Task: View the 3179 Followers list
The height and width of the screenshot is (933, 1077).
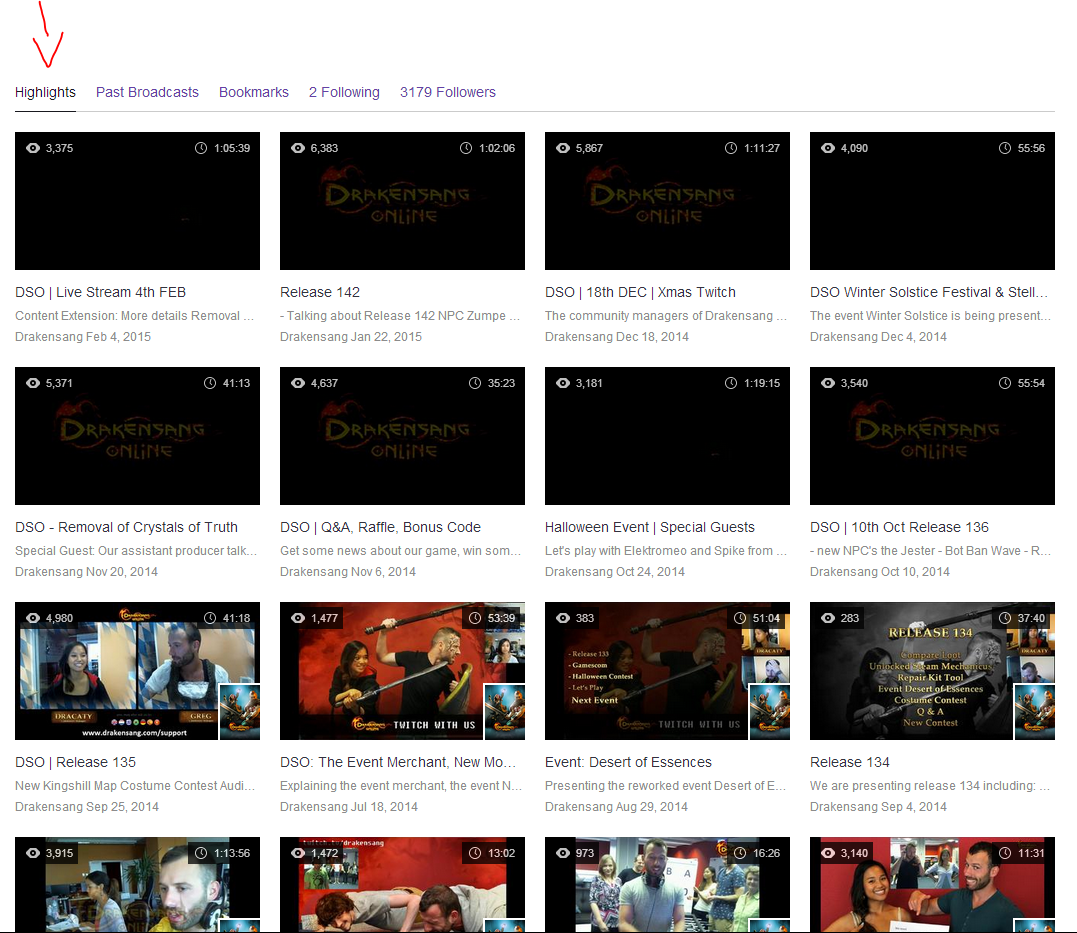Action: point(448,92)
